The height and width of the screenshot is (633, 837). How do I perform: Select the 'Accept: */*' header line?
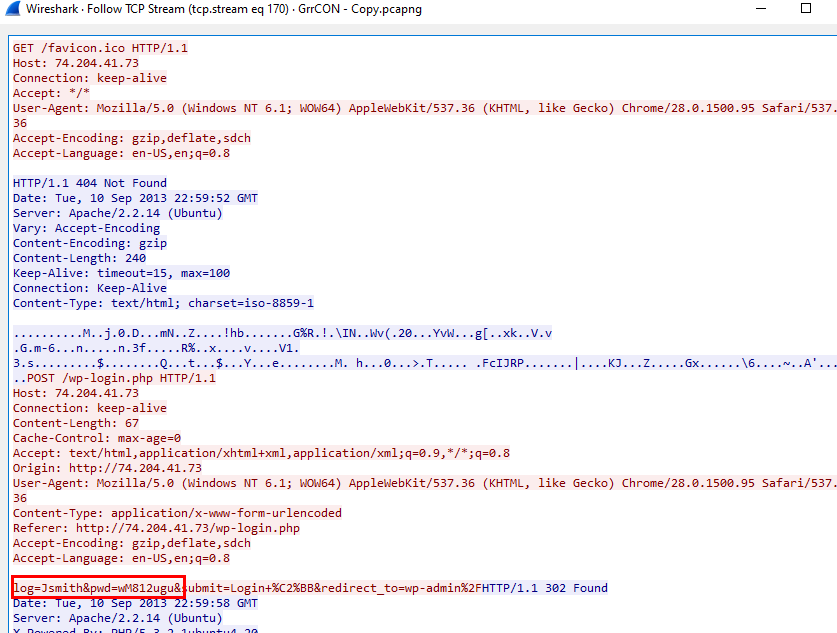51,93
